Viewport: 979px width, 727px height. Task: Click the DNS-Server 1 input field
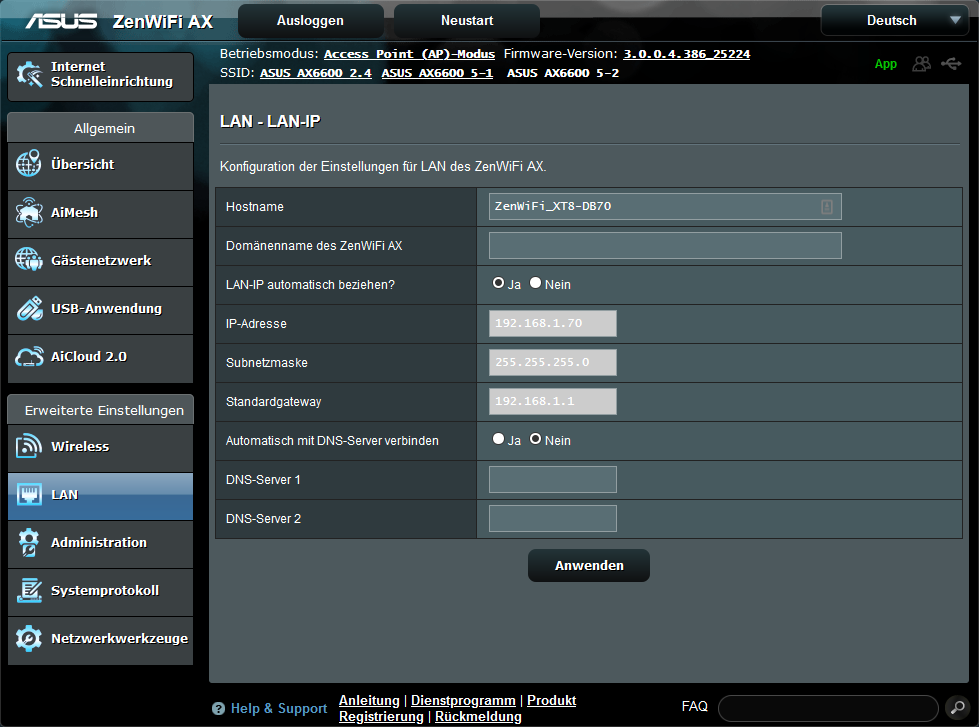point(553,480)
